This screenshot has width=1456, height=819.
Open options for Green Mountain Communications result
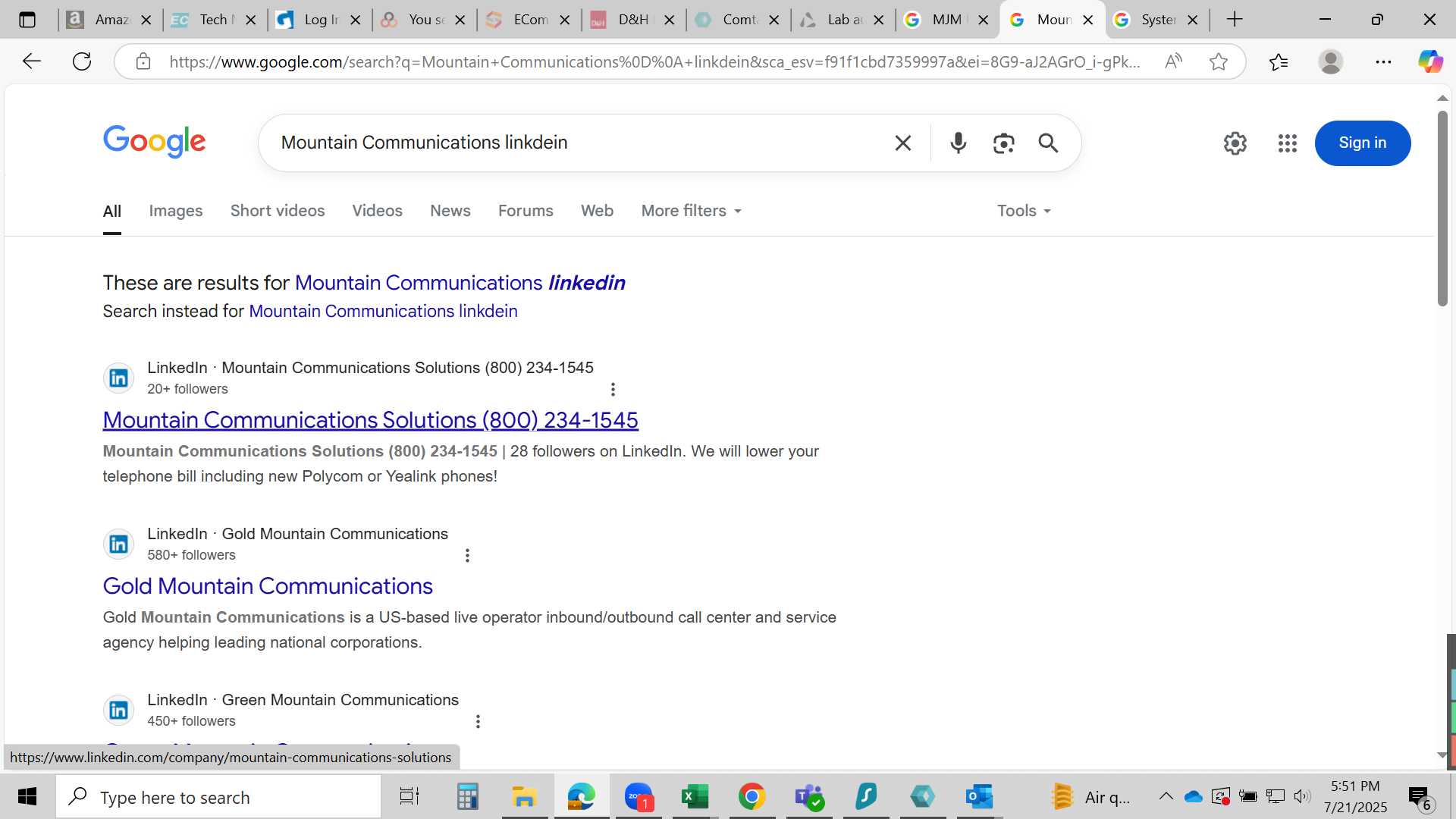[x=478, y=721]
